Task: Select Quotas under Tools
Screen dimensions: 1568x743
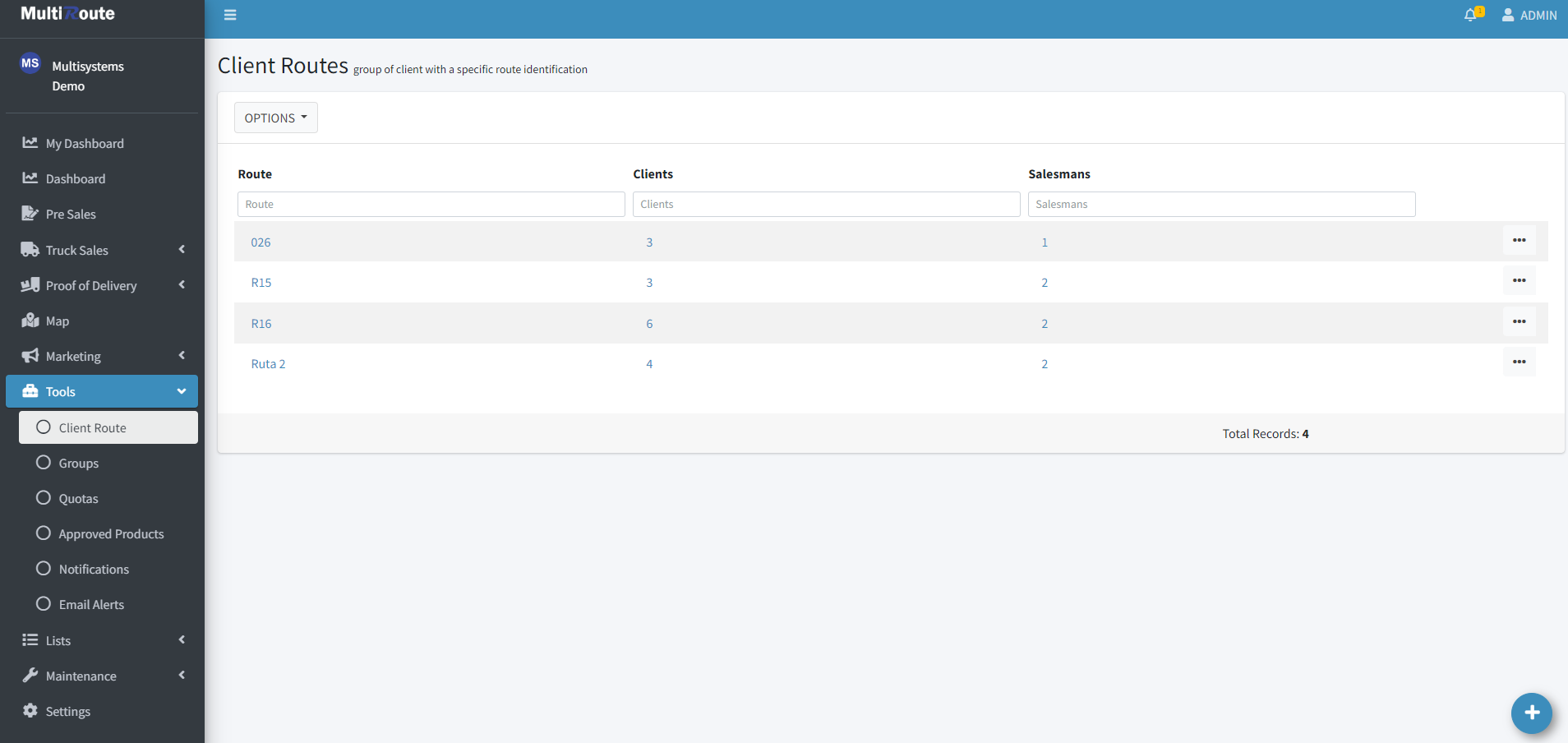Action: pos(79,499)
